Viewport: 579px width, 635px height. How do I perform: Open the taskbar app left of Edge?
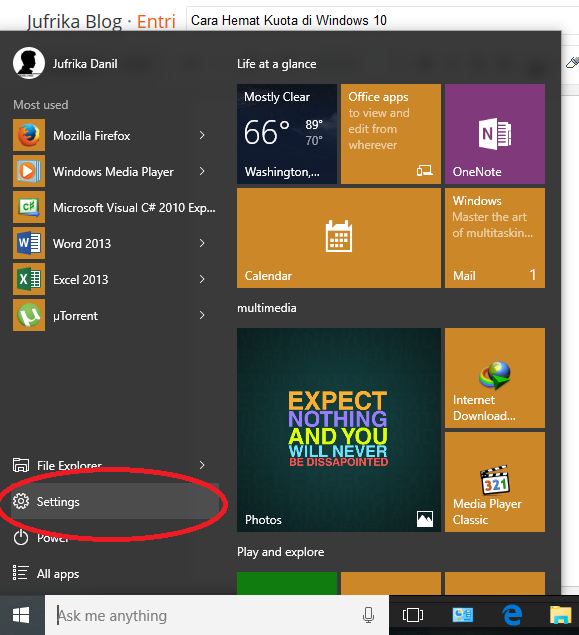click(462, 615)
